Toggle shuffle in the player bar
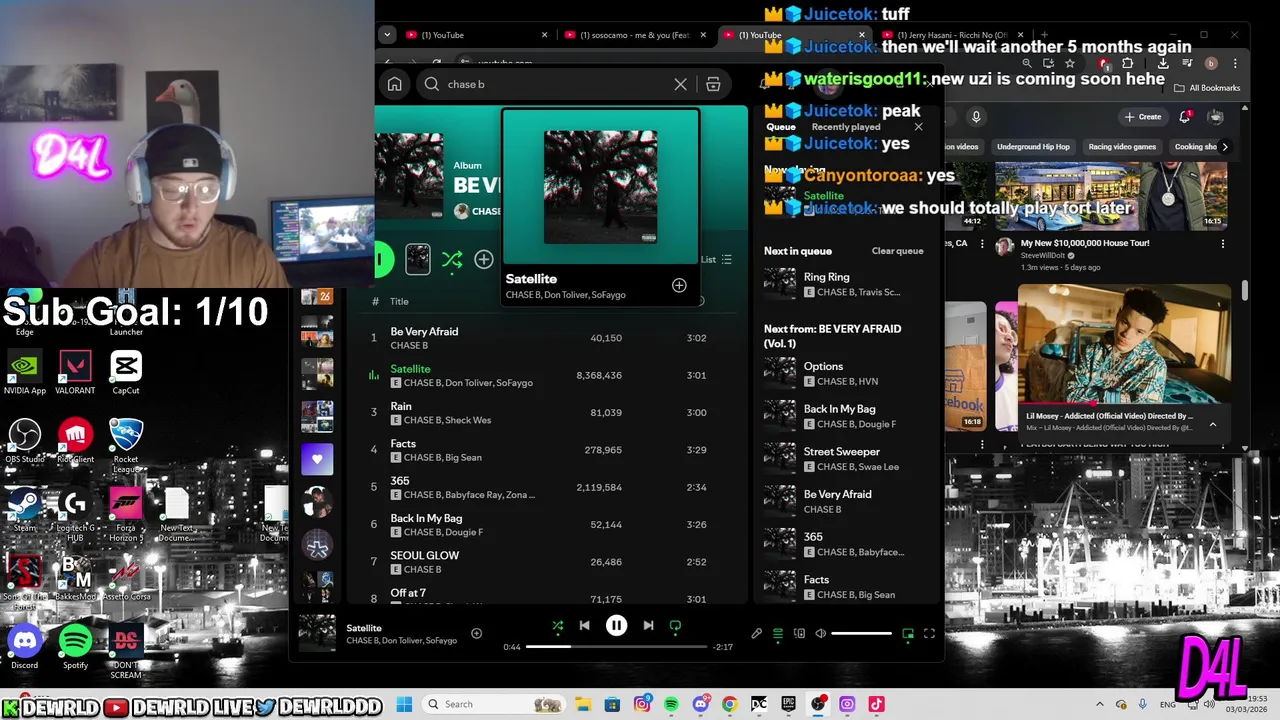 [558, 626]
